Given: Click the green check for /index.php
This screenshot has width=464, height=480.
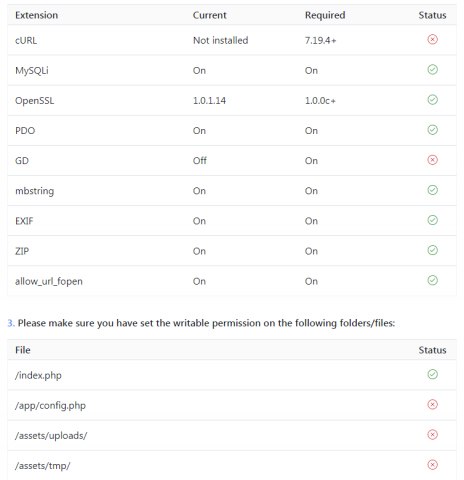Looking at the screenshot, I should [432, 374].
